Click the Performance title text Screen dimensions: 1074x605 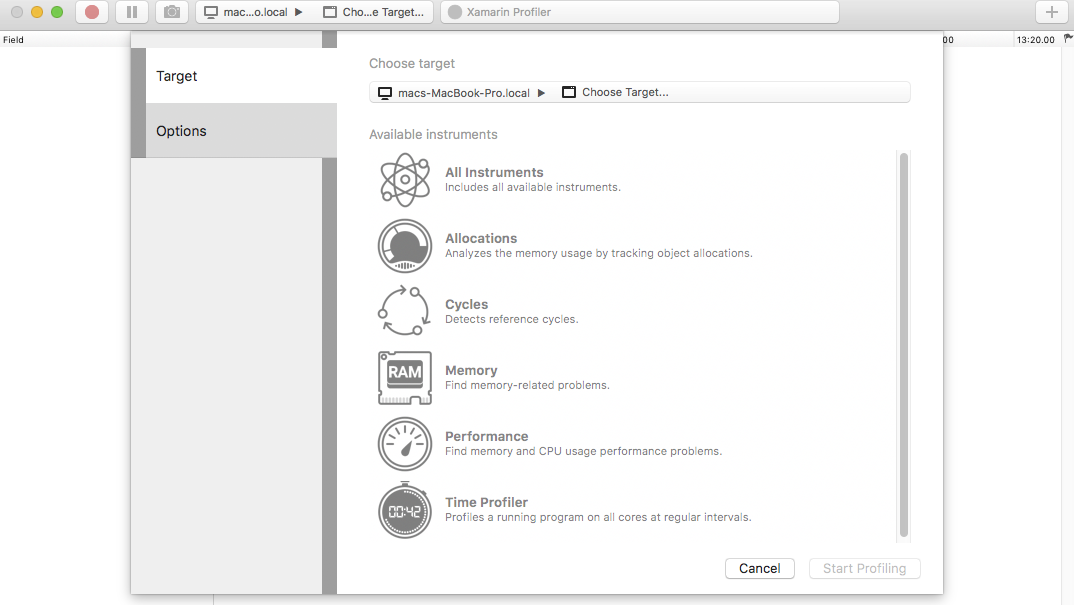coord(486,436)
